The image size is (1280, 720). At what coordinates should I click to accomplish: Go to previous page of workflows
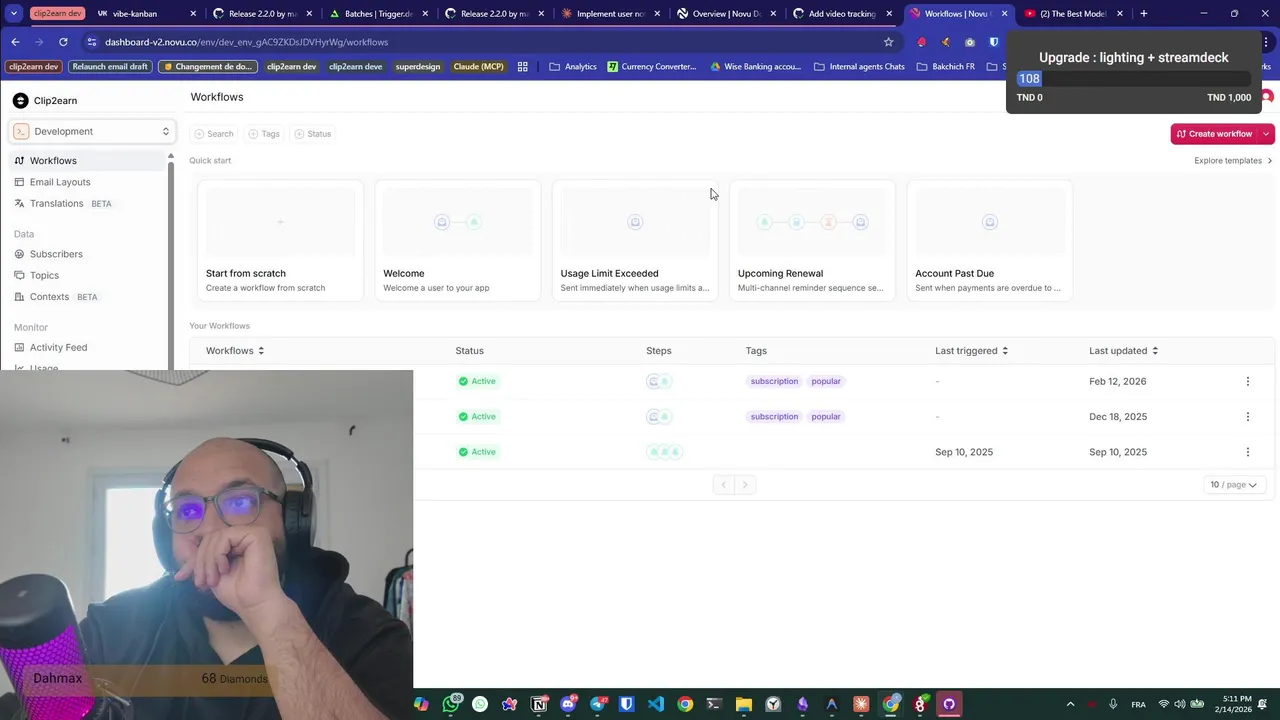724,485
